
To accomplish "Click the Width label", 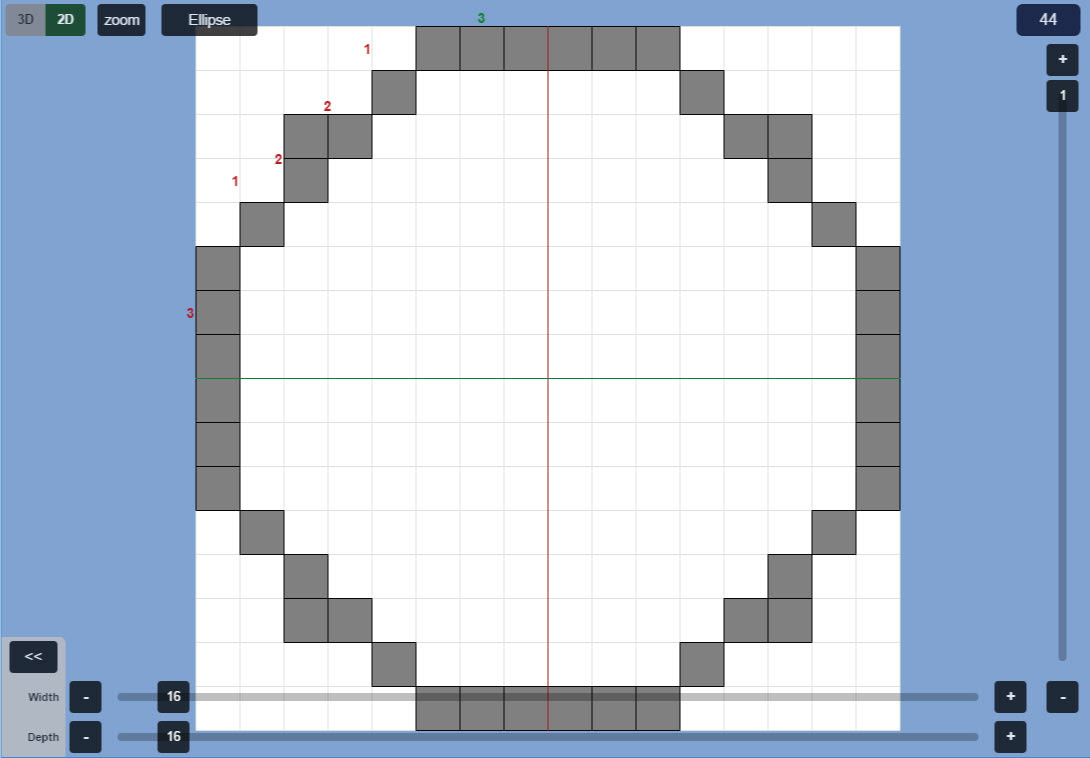I will [x=43, y=697].
